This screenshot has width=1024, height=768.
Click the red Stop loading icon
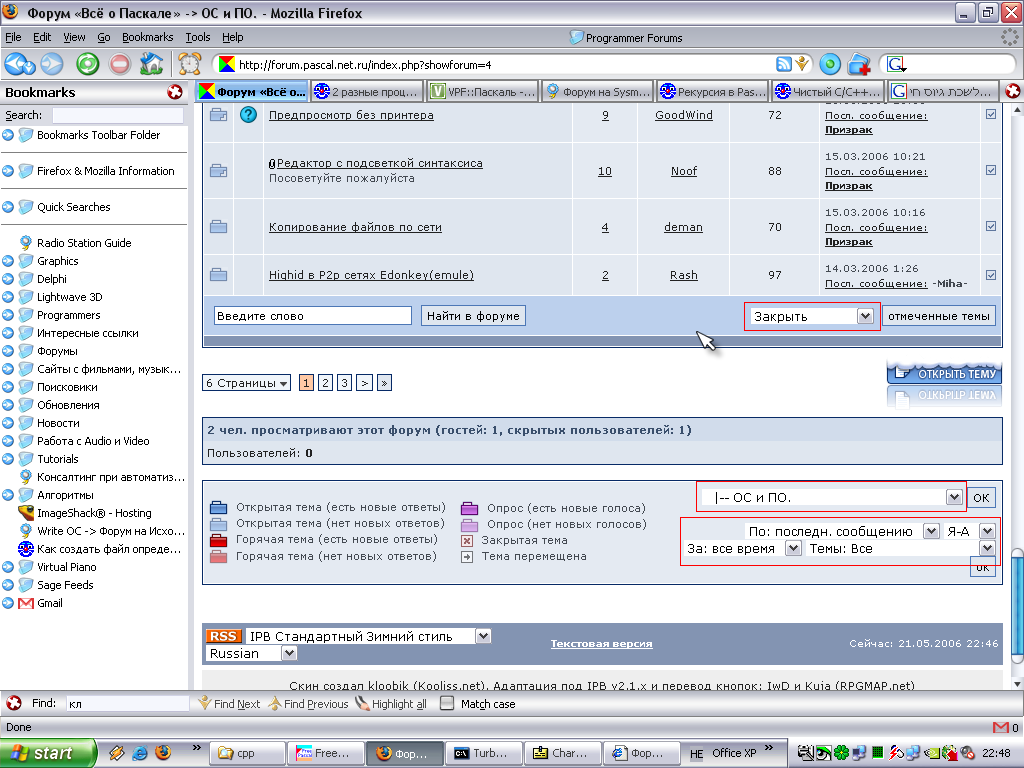click(119, 64)
